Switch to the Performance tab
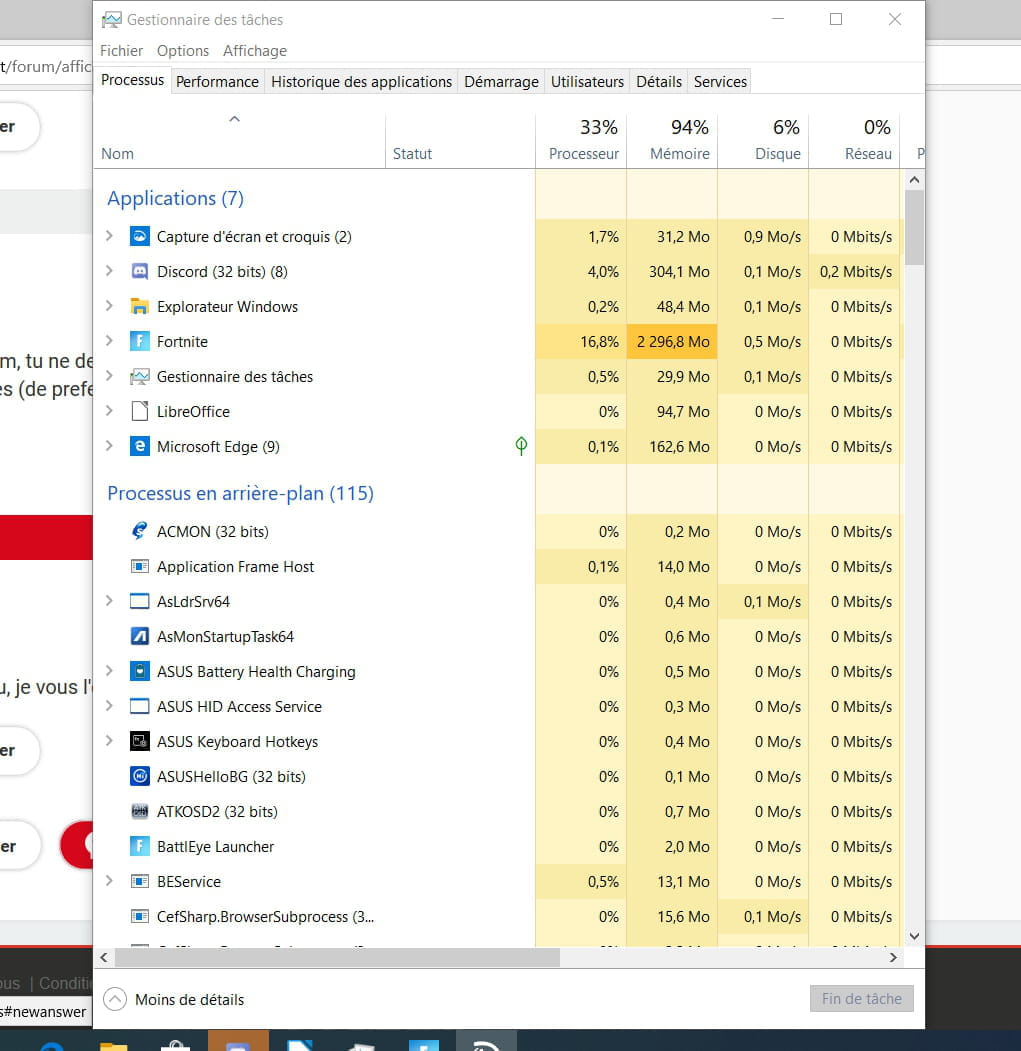 point(217,82)
